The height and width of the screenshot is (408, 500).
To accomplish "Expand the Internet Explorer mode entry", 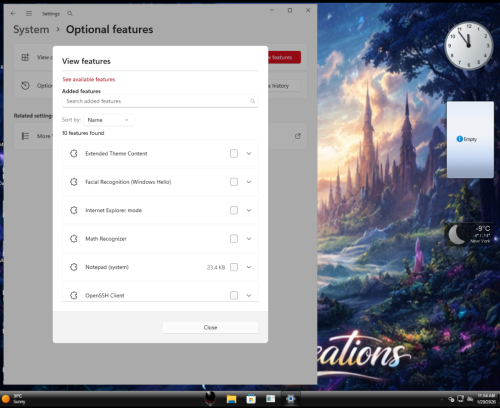I will [x=249, y=210].
